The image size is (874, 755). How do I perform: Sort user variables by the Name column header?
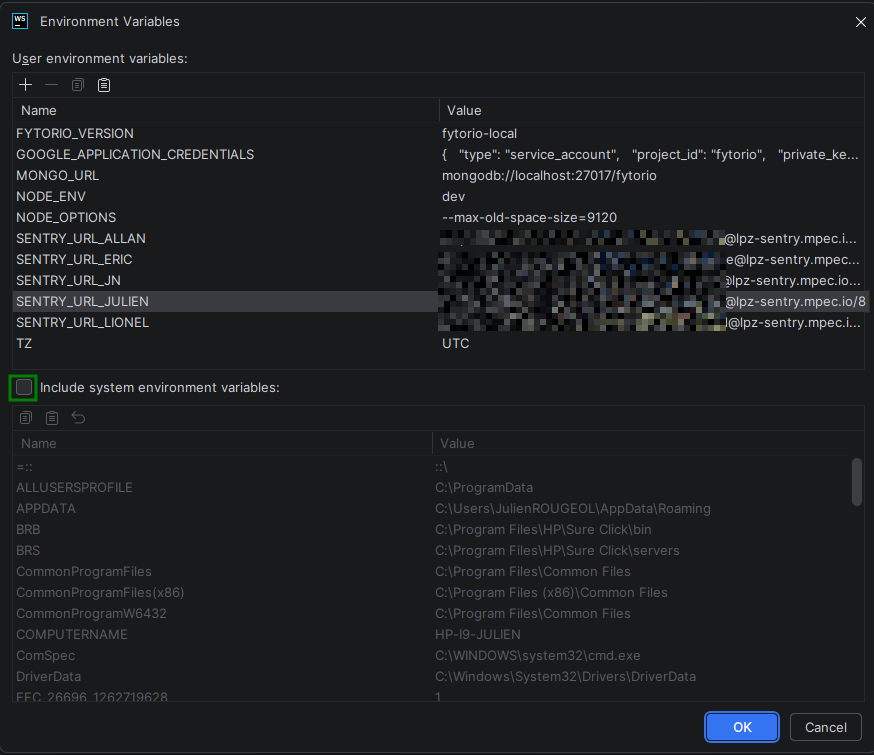[x=40, y=110]
